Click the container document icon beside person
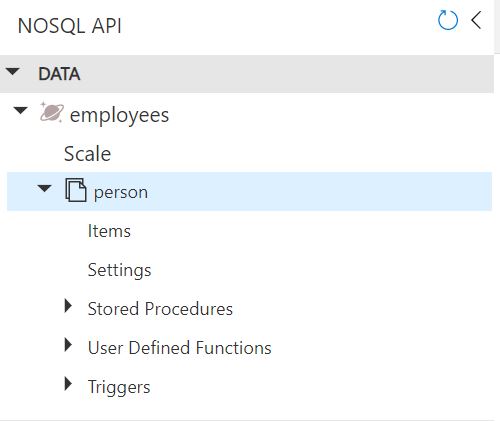500x421 pixels. (x=76, y=190)
